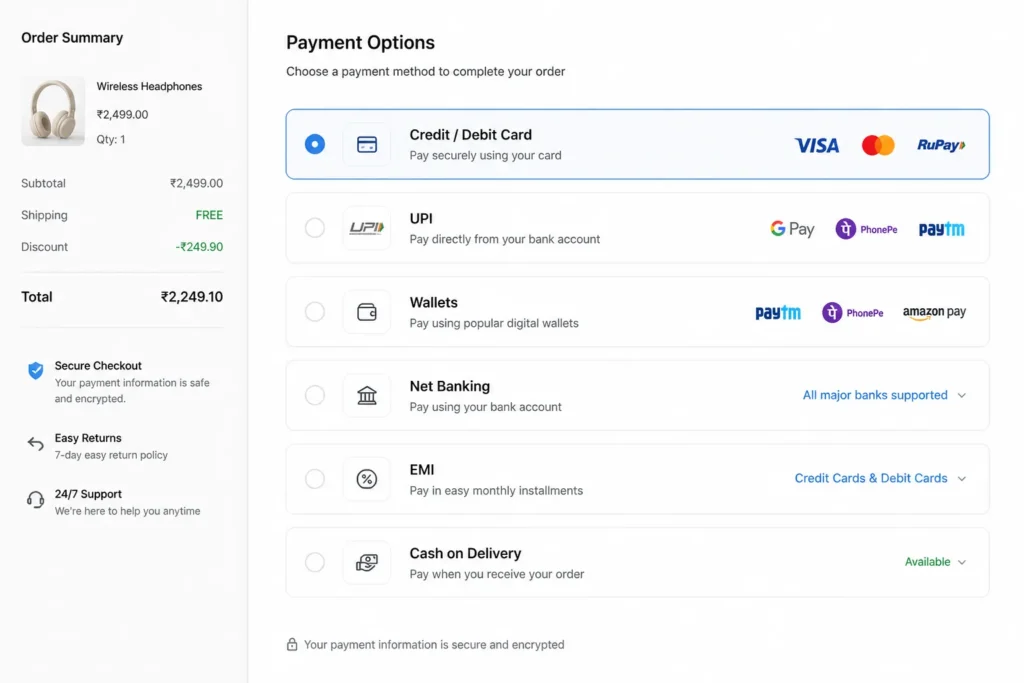Click Credit / Debit Card title text

471,135
